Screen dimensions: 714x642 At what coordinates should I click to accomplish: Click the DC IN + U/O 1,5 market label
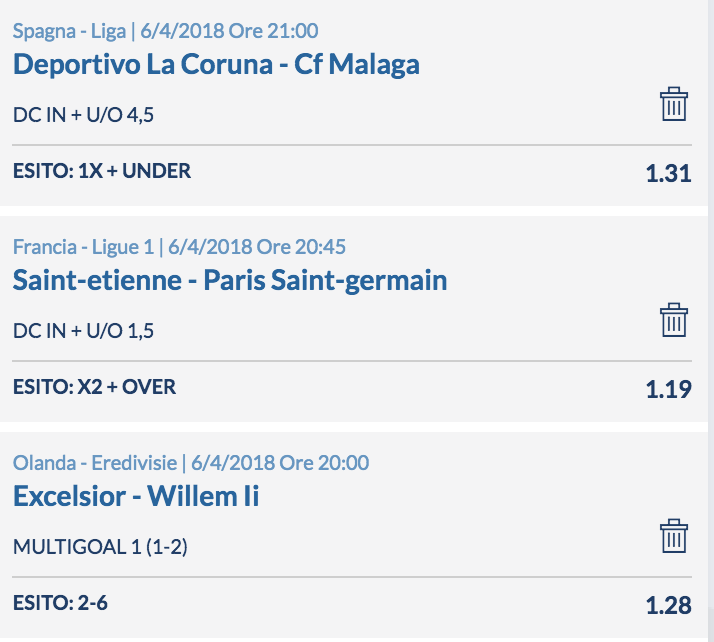click(x=83, y=331)
